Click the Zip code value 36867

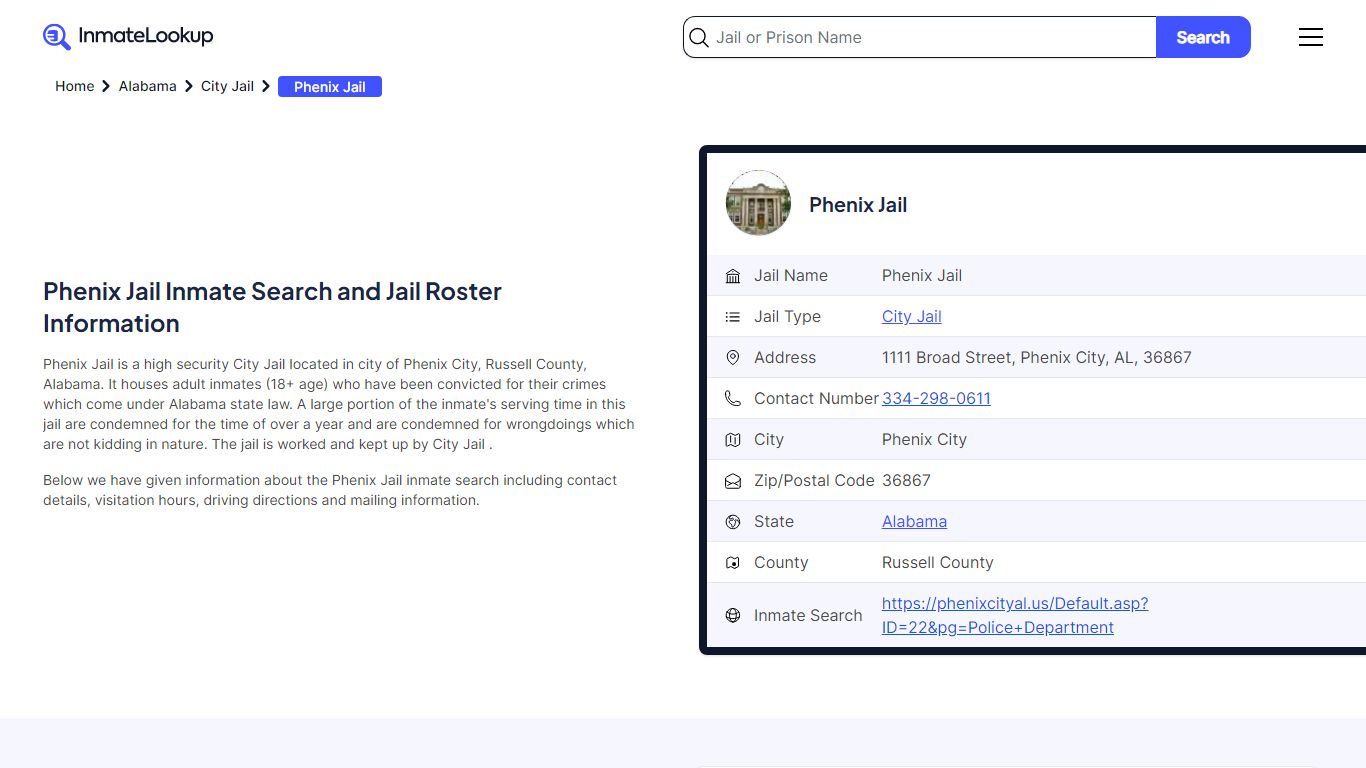click(906, 481)
